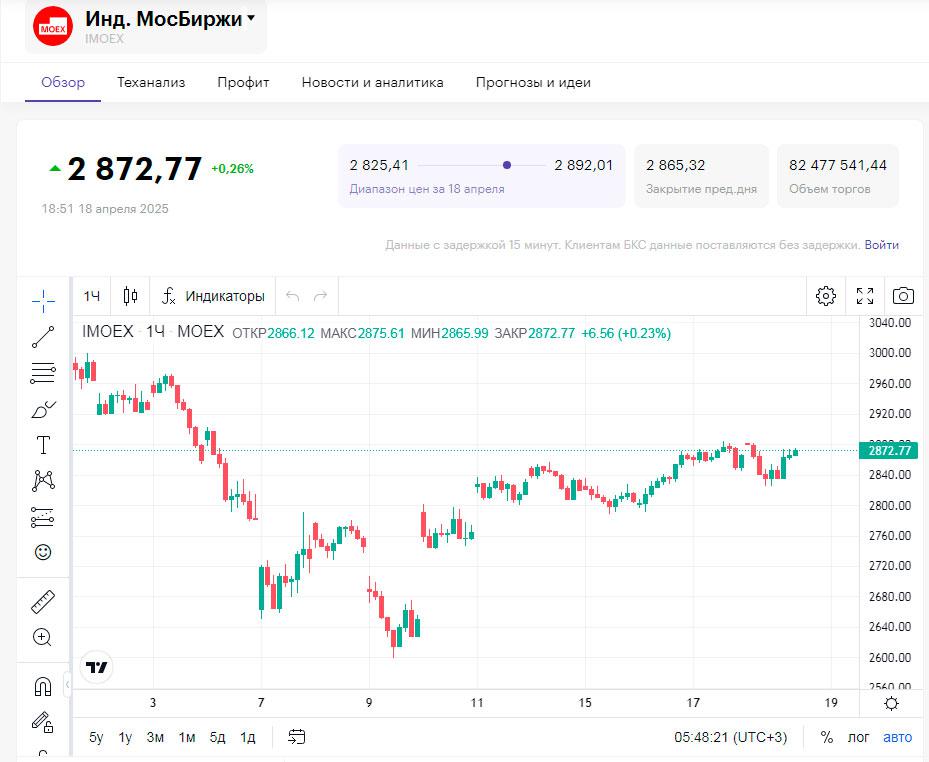Open the candlestick chart type menu
Image resolution: width=929 pixels, height=762 pixels.
click(130, 296)
